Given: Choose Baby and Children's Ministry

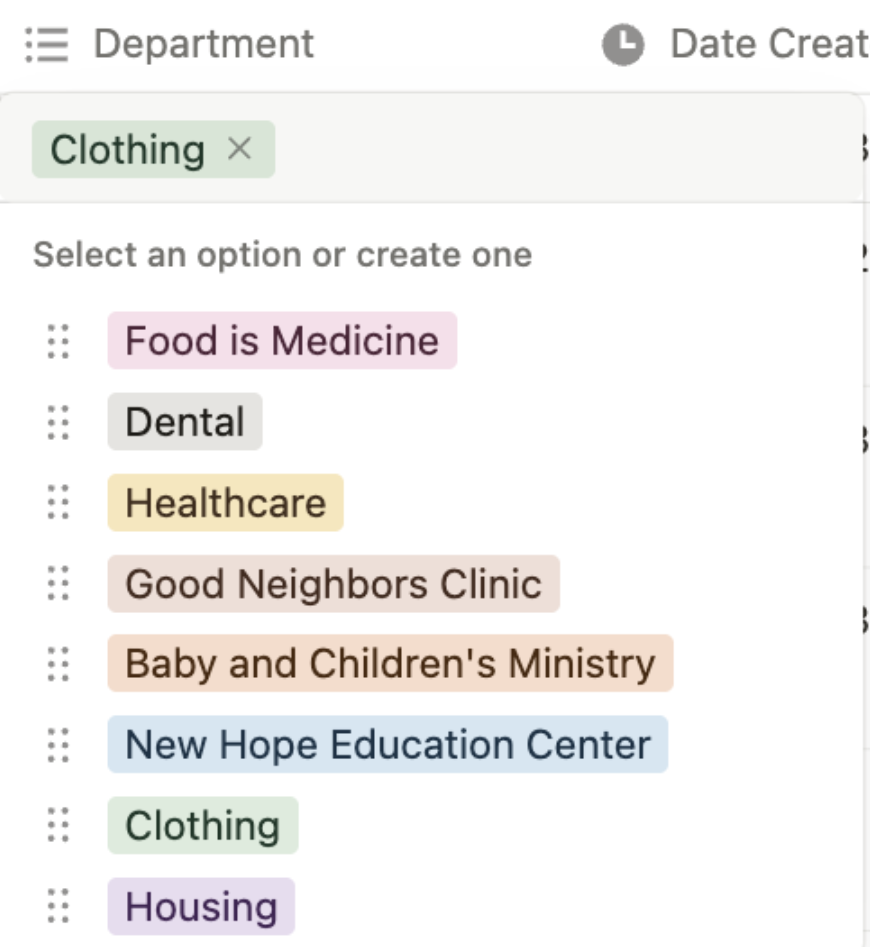Looking at the screenshot, I should (x=390, y=664).
